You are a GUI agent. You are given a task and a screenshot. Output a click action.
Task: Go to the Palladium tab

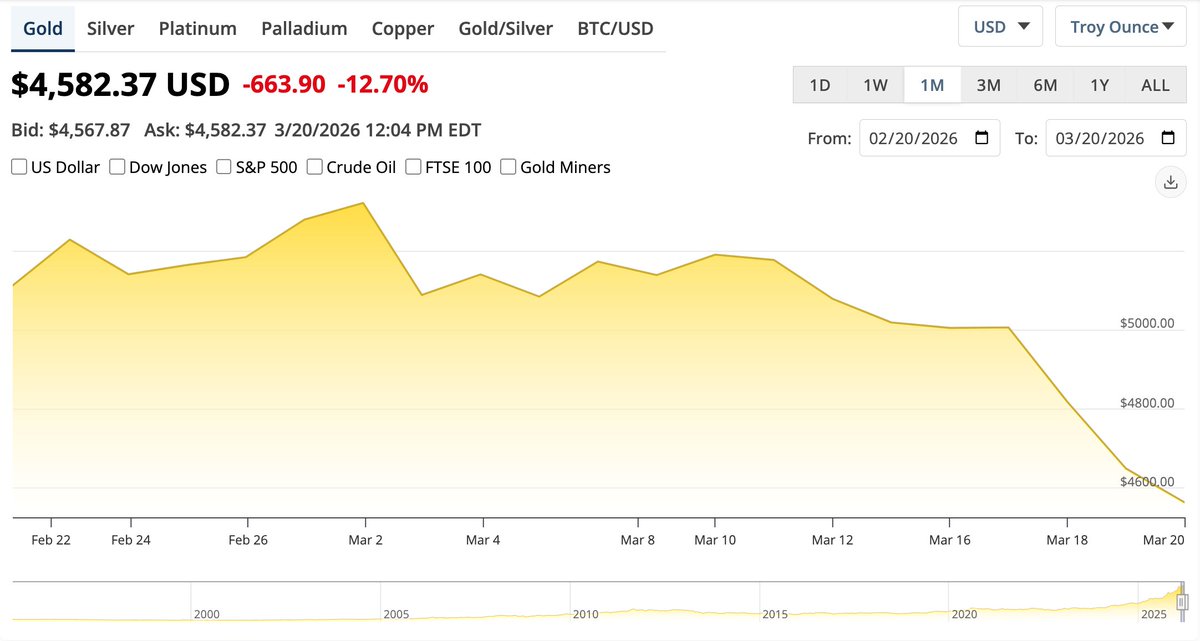305,28
